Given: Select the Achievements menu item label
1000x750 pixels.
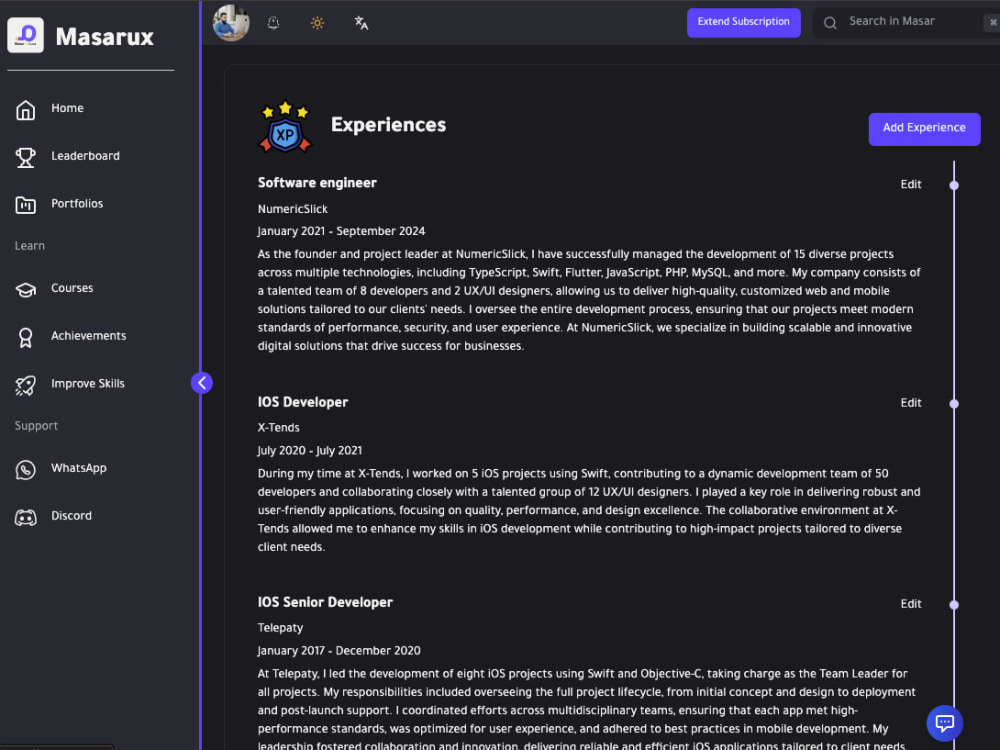Looking at the screenshot, I should [89, 336].
